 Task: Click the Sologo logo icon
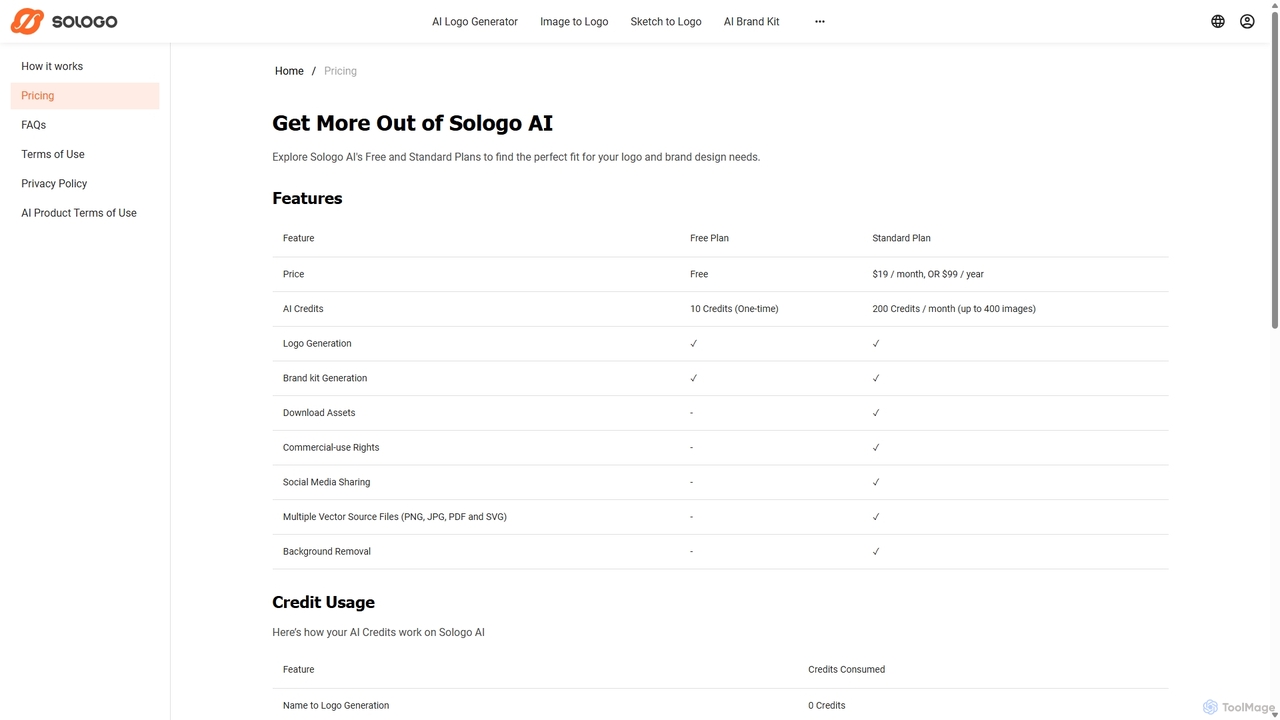(27, 21)
